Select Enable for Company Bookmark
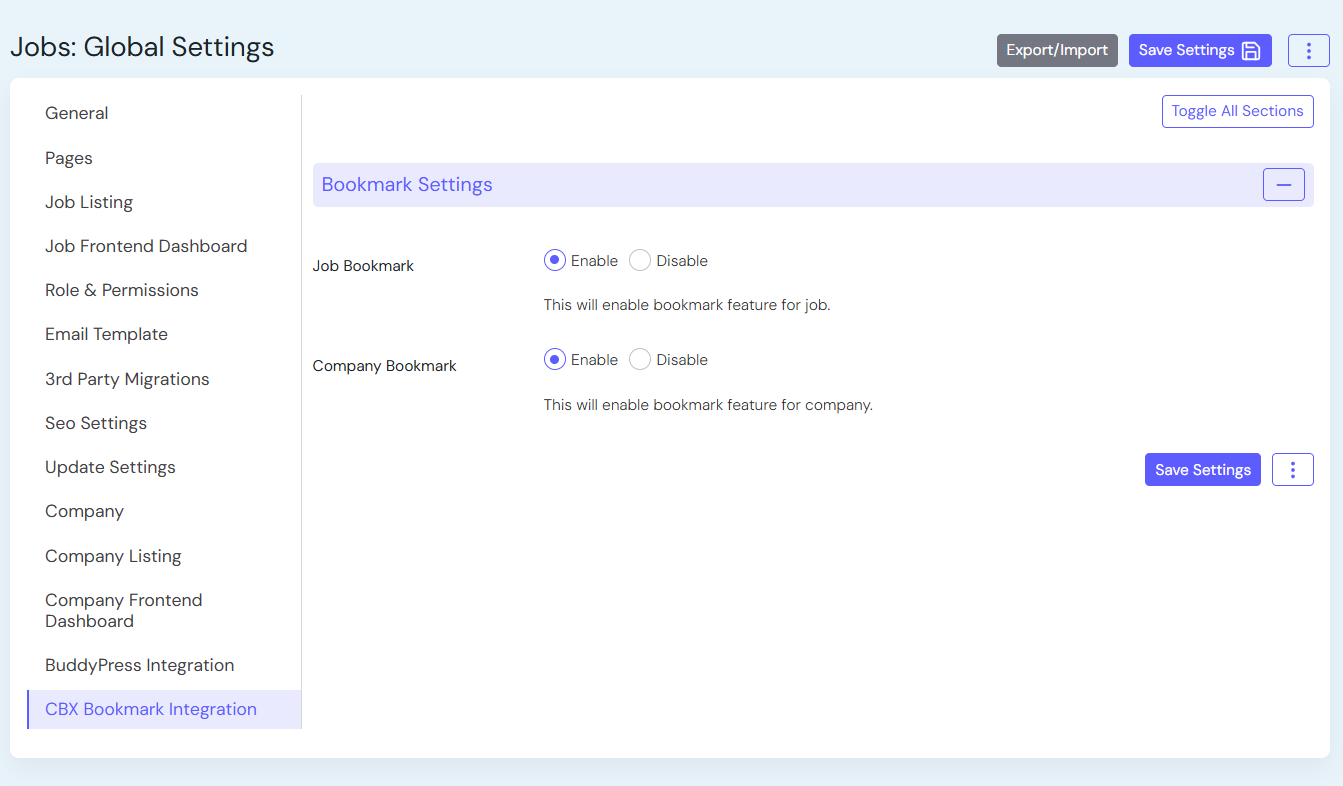 tap(555, 360)
